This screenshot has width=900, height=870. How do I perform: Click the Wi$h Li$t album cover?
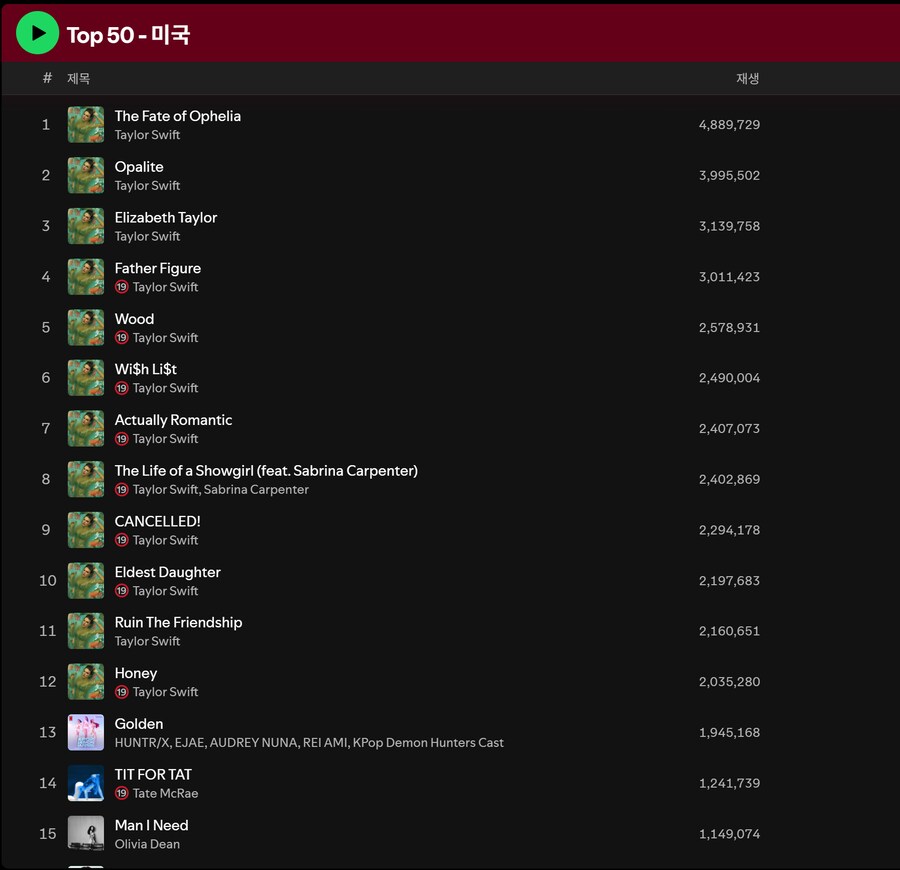[x=86, y=378]
